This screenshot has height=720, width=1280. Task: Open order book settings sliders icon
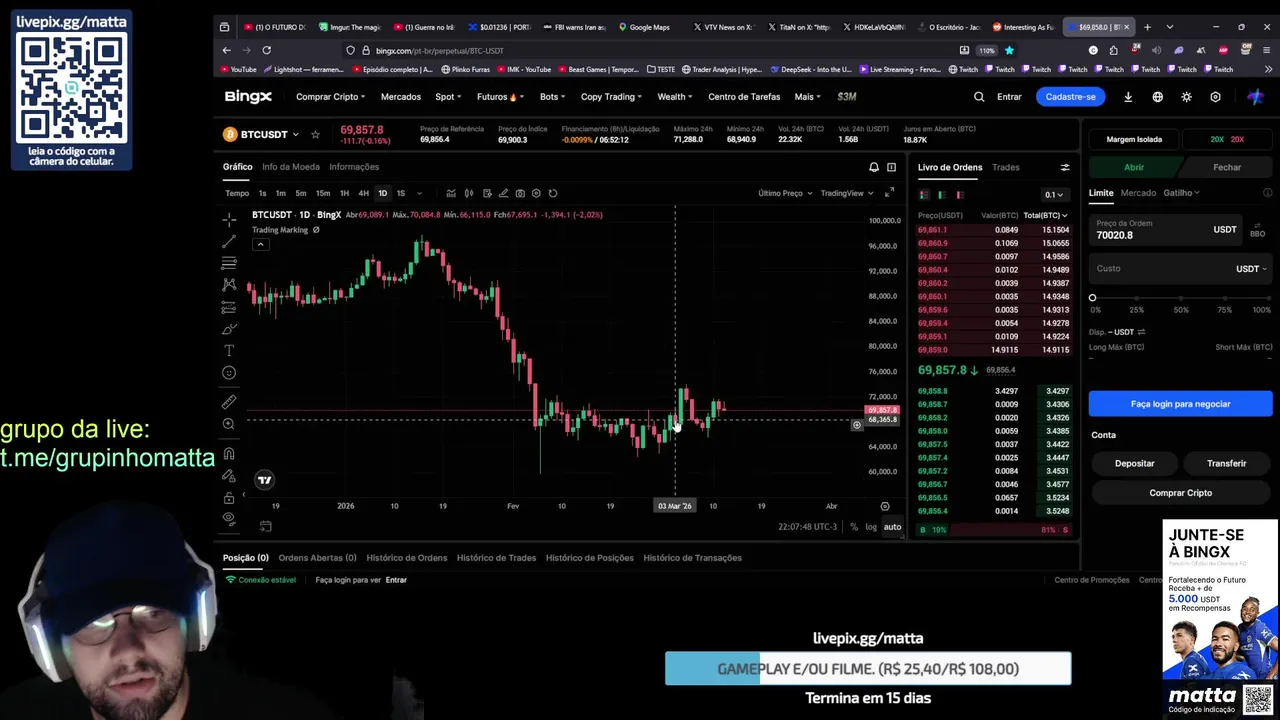[1065, 167]
